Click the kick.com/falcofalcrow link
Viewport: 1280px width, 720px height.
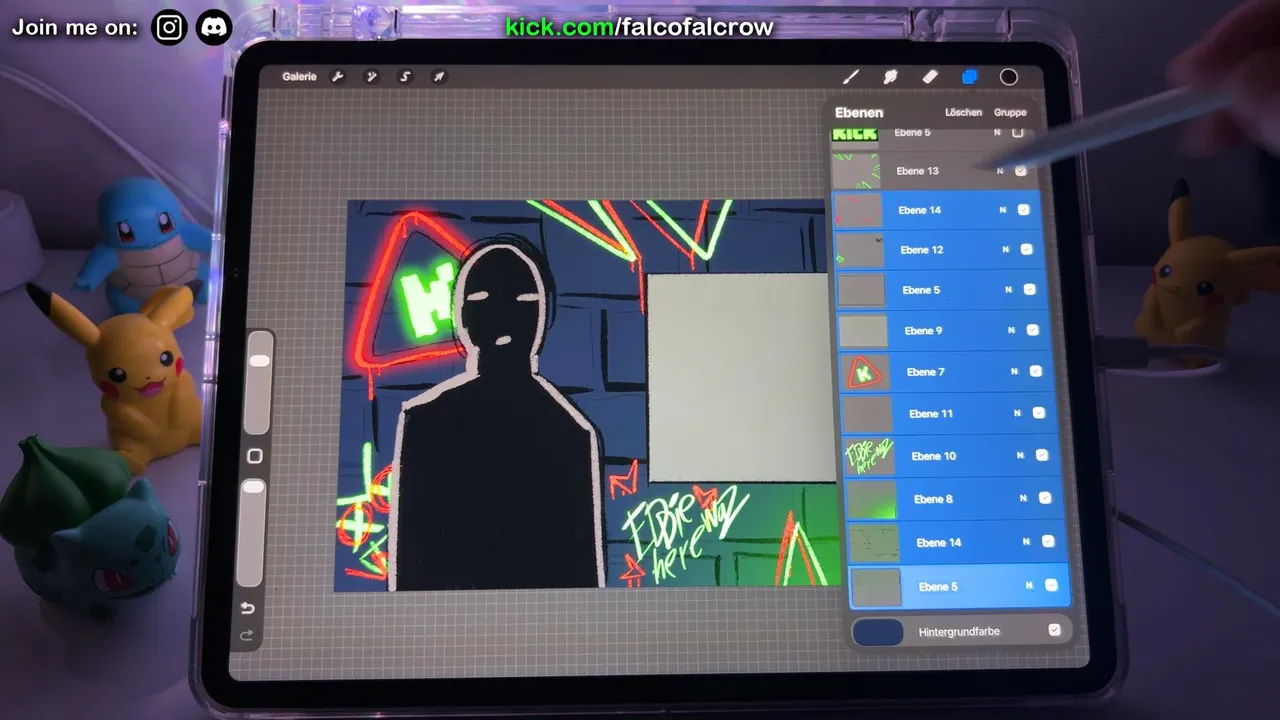[639, 27]
